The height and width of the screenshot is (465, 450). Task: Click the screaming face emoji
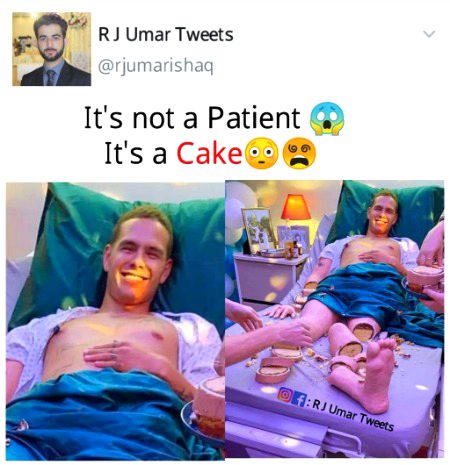327,118
